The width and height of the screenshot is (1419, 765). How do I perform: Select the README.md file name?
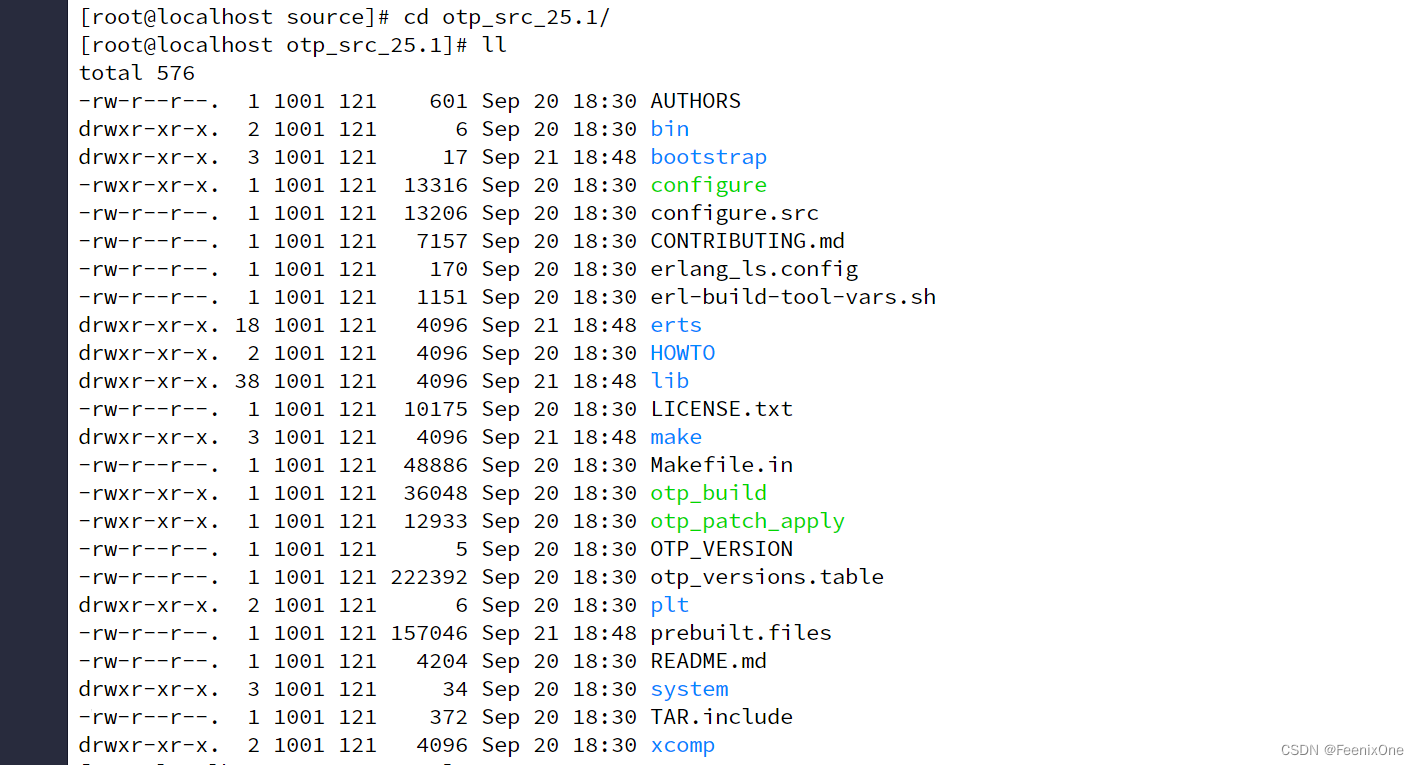(x=708, y=661)
